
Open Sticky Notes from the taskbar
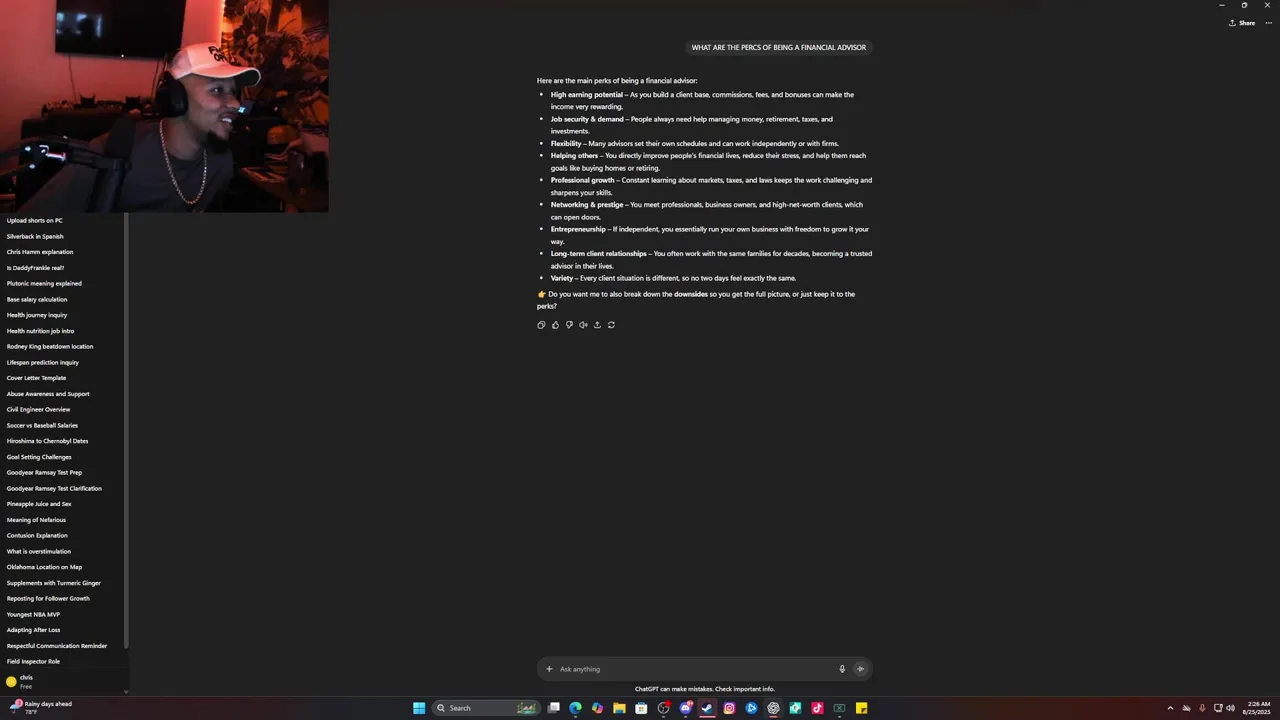(861, 708)
